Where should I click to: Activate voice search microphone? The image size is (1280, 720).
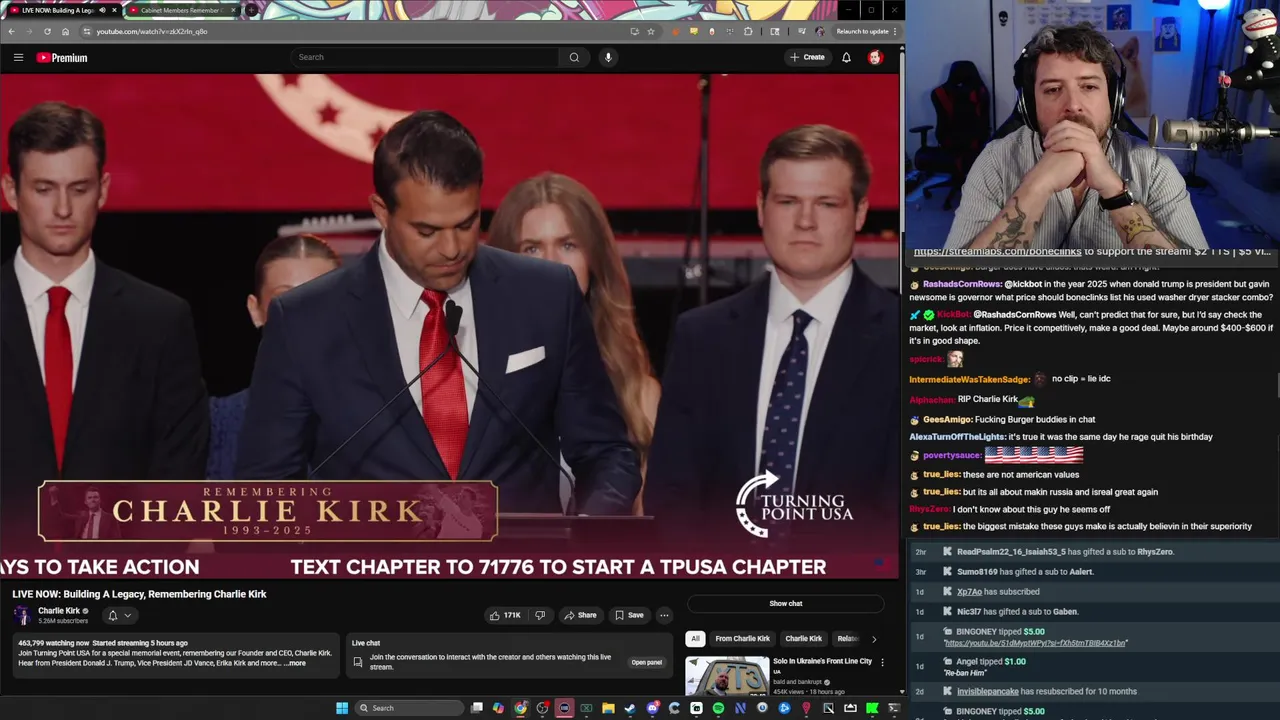(x=608, y=57)
